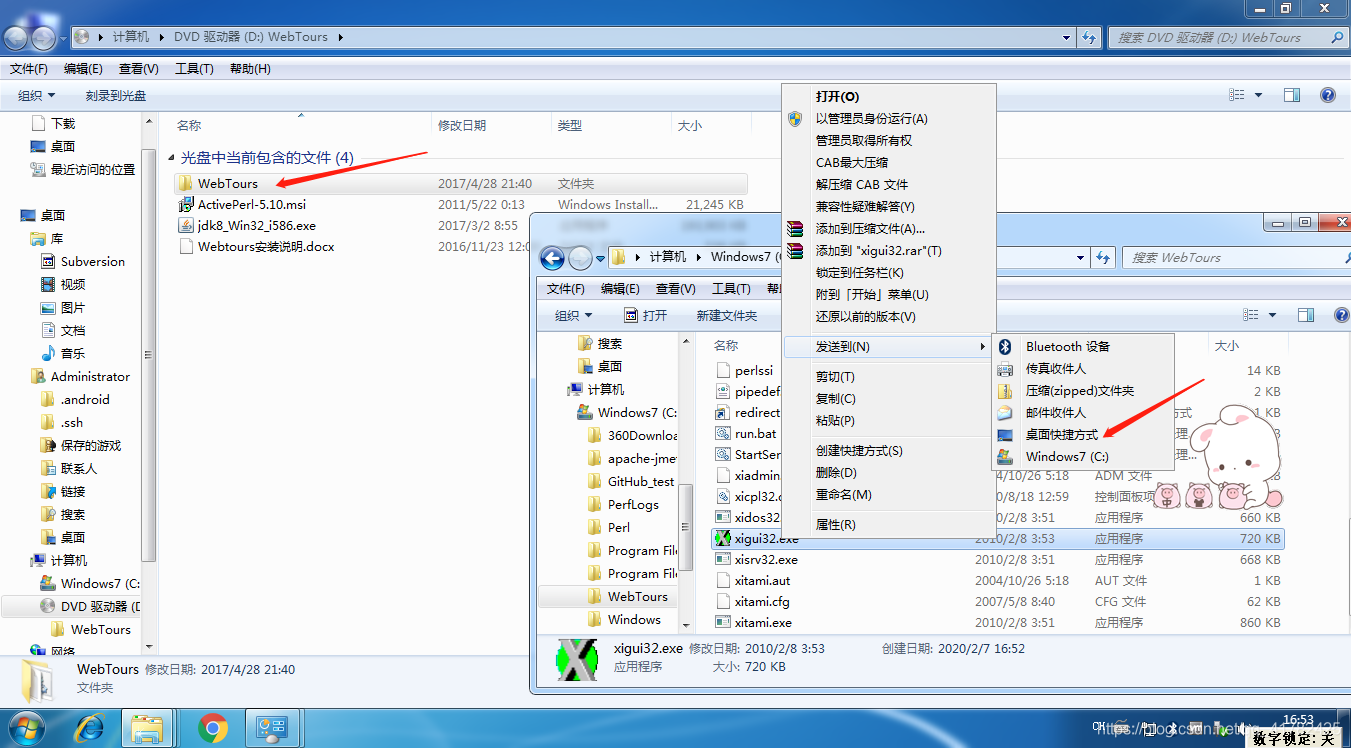This screenshot has width=1351, height=748.
Task: Refresh the back window address bar
Action: (1089, 37)
